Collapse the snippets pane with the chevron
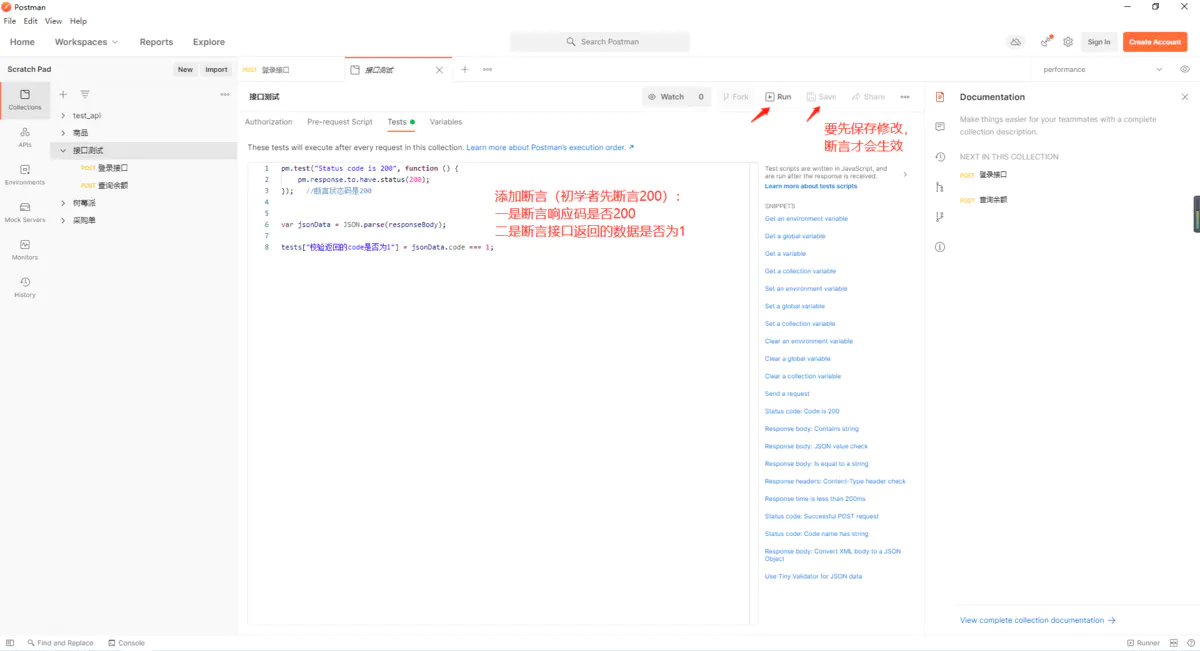Screen dimensions: 1200x651 (x=905, y=174)
